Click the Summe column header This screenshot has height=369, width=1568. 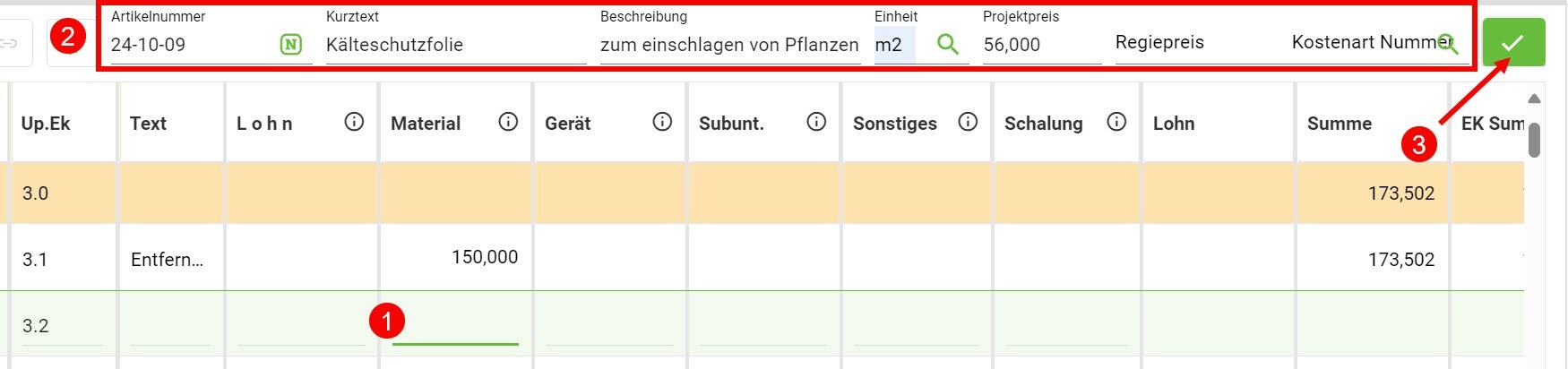click(x=1339, y=124)
